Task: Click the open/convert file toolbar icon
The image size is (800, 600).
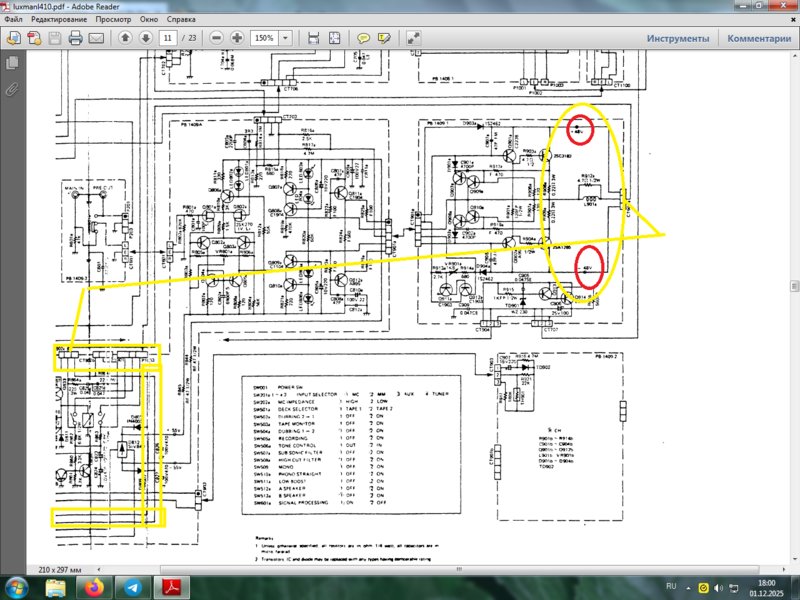Action: [x=14, y=38]
